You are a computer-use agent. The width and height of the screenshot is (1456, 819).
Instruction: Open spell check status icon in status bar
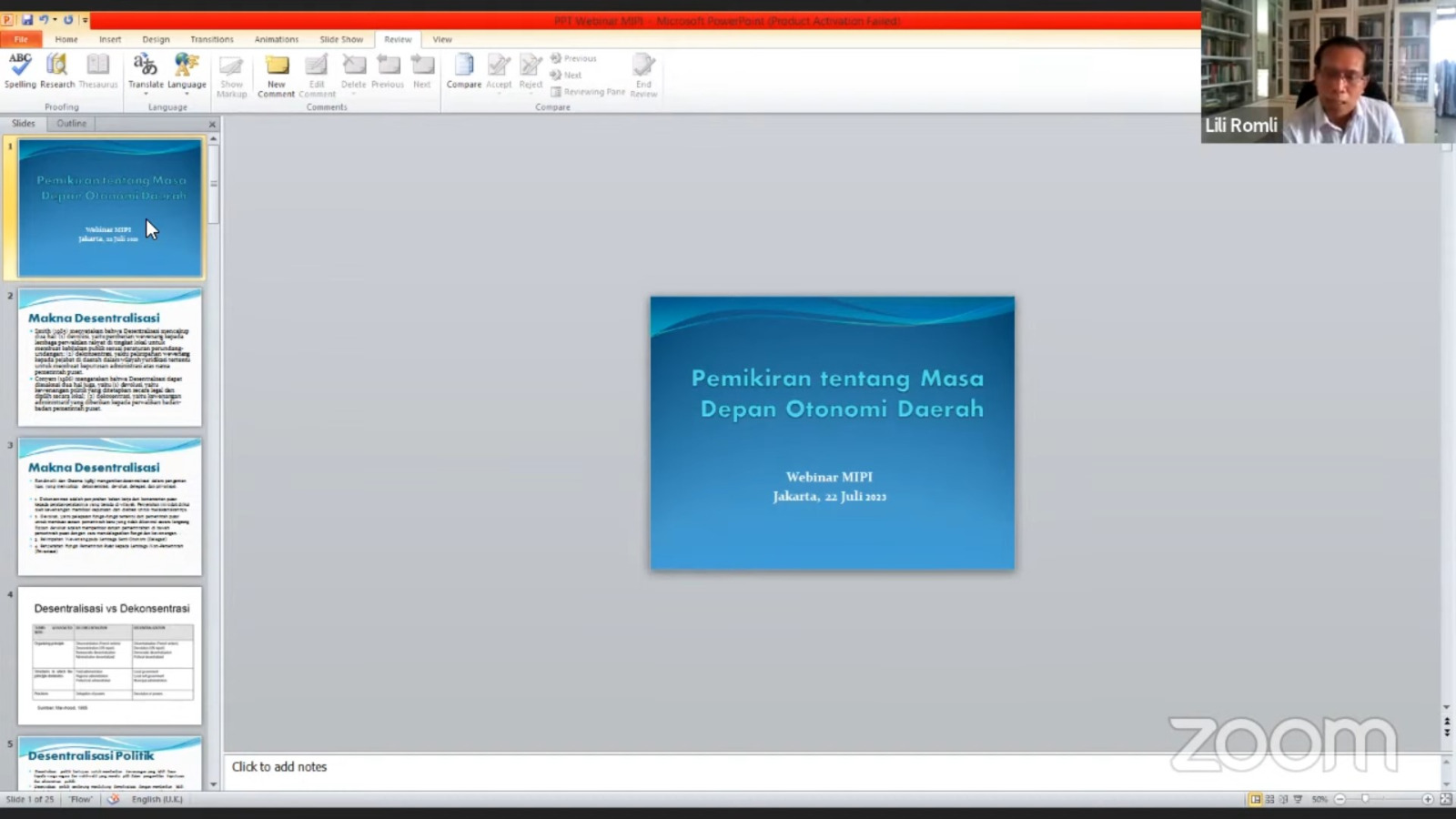114,799
